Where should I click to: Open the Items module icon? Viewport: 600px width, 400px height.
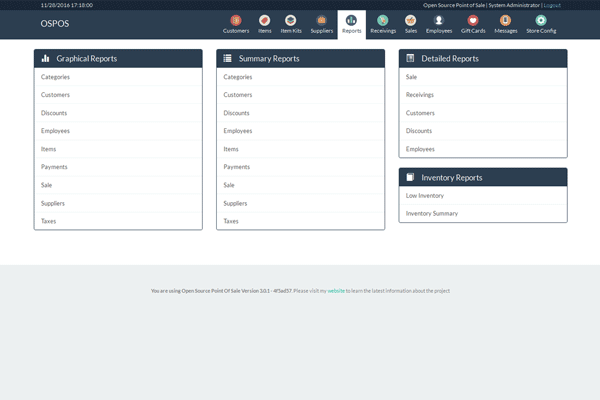pyautogui.click(x=264, y=20)
